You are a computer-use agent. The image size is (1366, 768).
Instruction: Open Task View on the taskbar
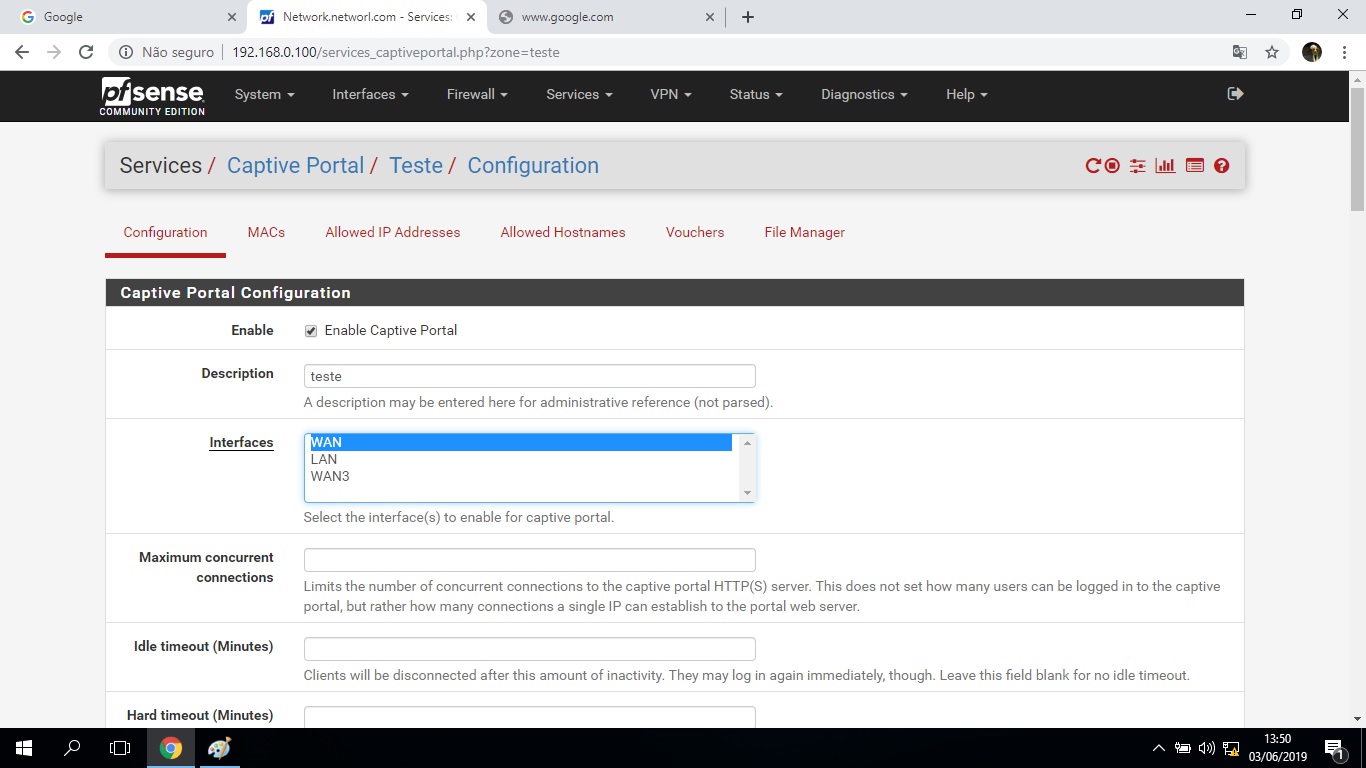click(120, 748)
